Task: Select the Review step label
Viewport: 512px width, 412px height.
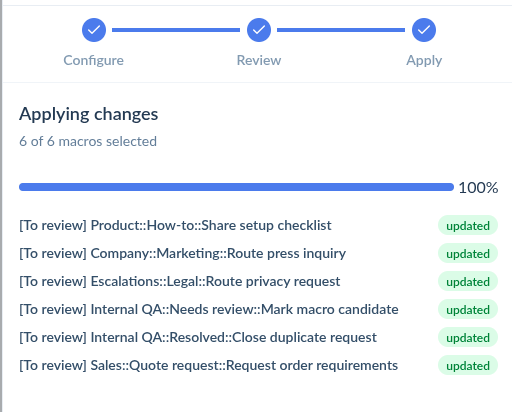Action: [x=259, y=61]
